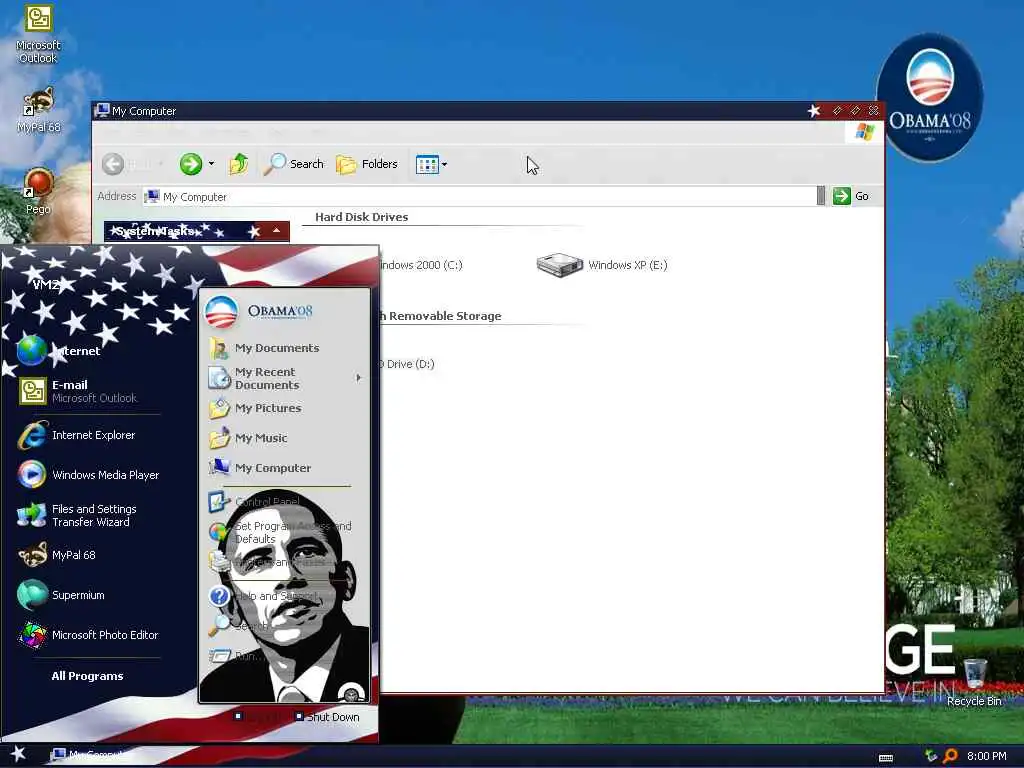Select the Windows 2000 (C:) drive label
Viewport: 1024px width, 768px height.
(421, 265)
